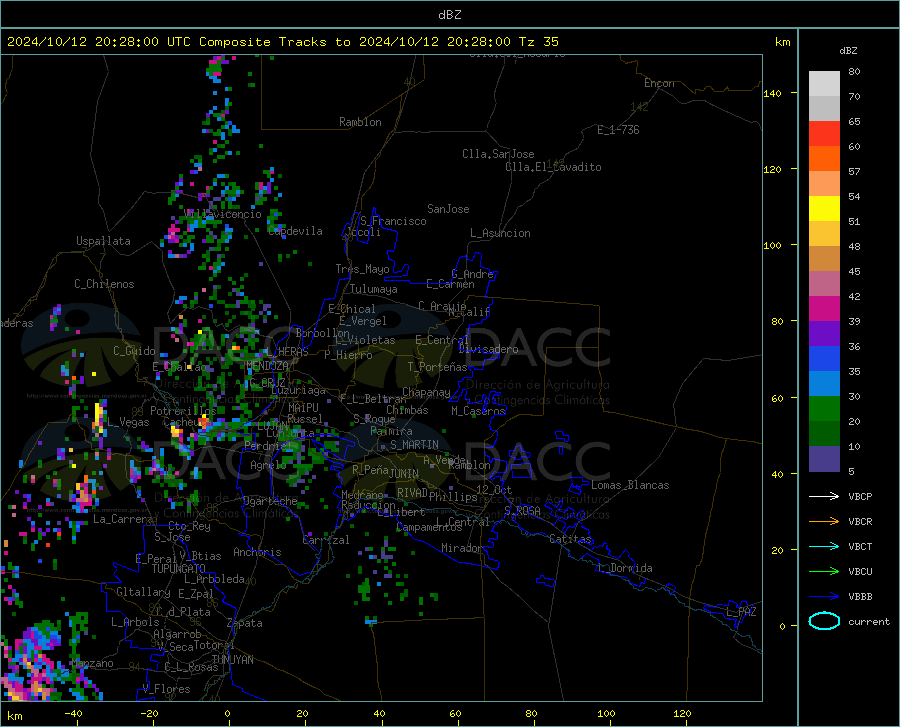Click the Carrizal map label
Screen dimensions: 900x727
[326, 540]
